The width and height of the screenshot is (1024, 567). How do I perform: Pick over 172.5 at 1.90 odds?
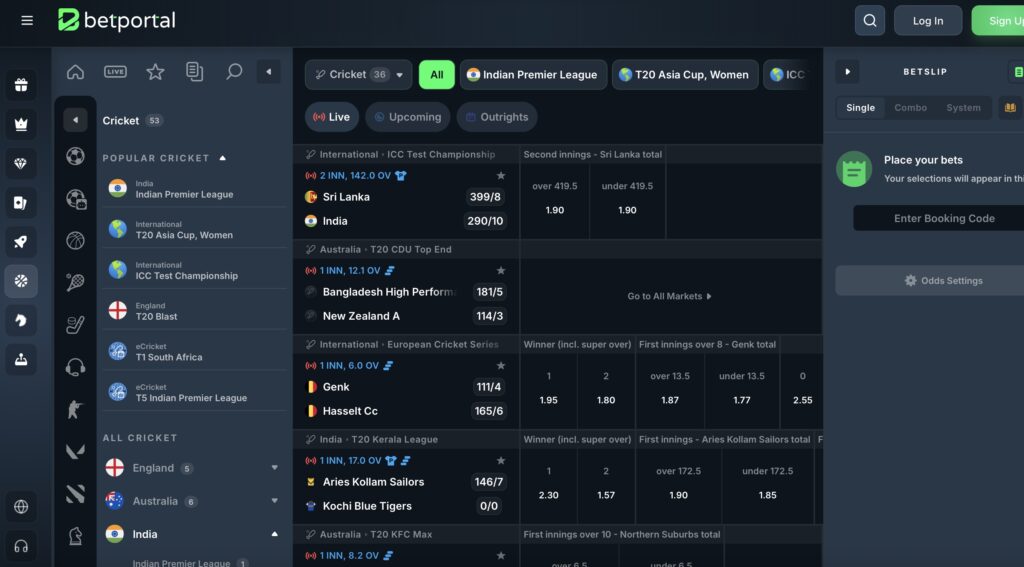click(x=679, y=483)
